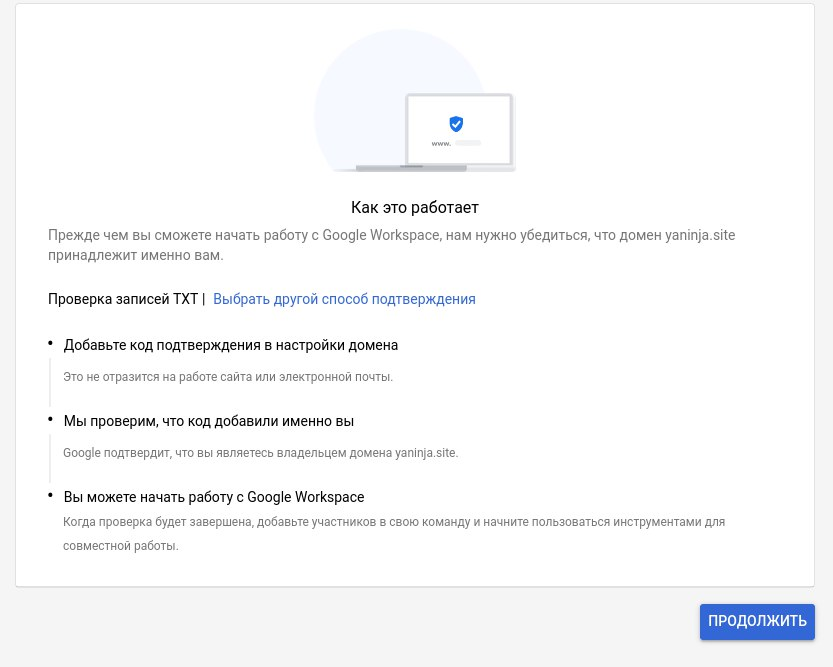Click the ПРОДОЛЖИТЬ button

click(x=757, y=621)
